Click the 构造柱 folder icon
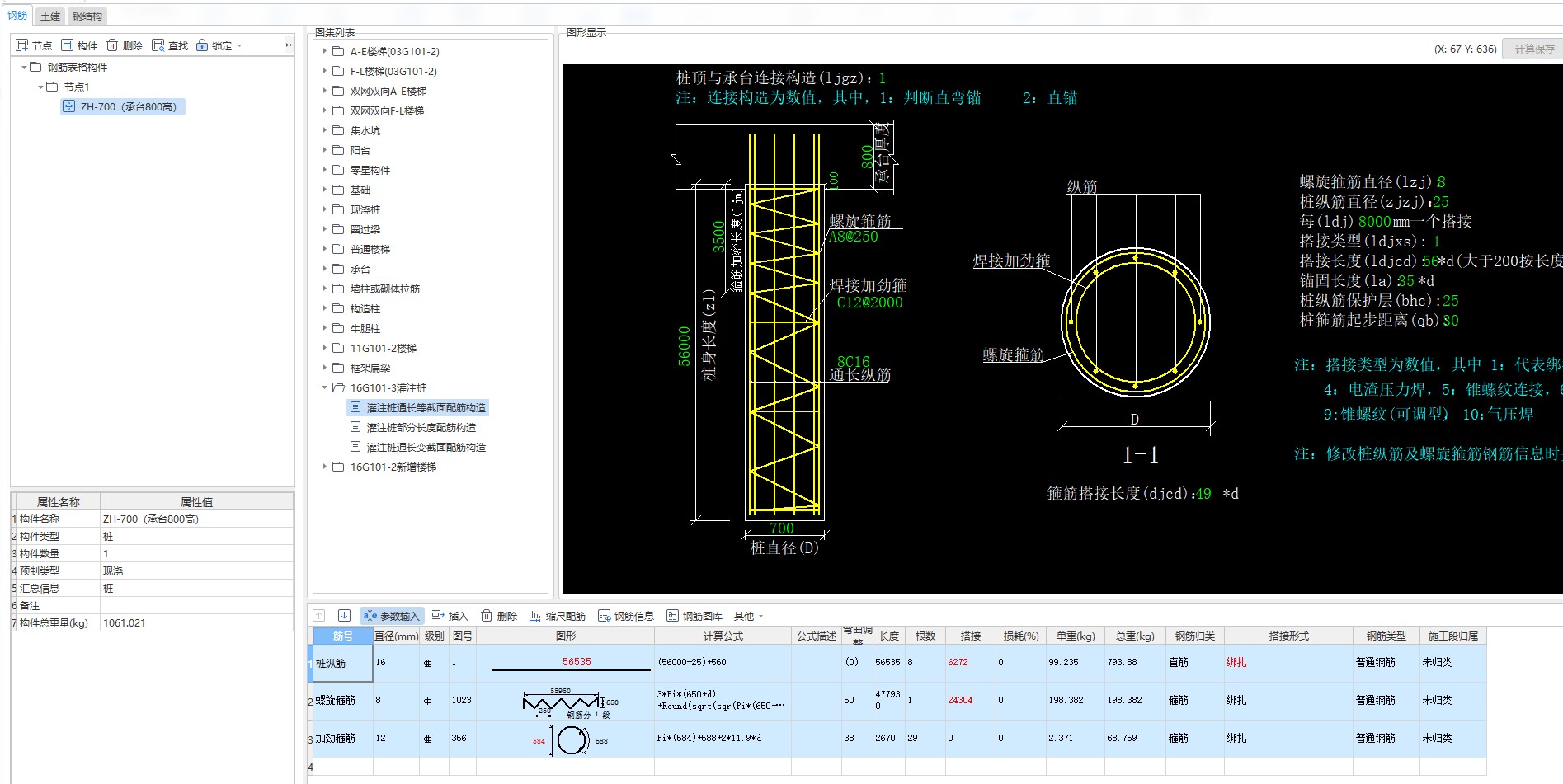This screenshot has height=784, width=1563. point(338,308)
